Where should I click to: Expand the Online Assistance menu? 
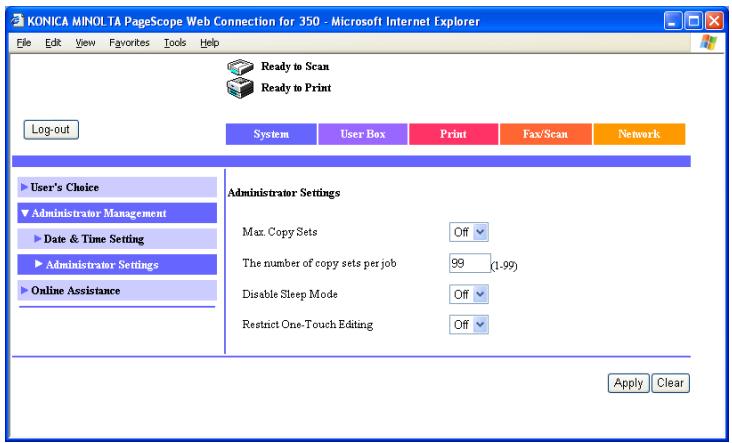(117, 290)
